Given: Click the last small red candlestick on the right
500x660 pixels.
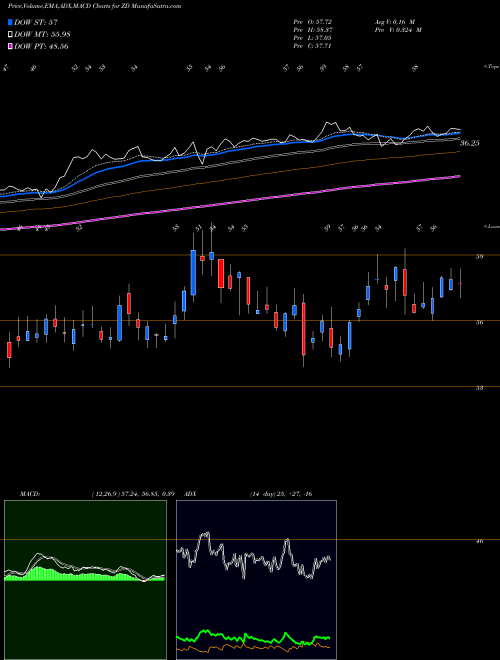Looking at the screenshot, I should [460, 283].
